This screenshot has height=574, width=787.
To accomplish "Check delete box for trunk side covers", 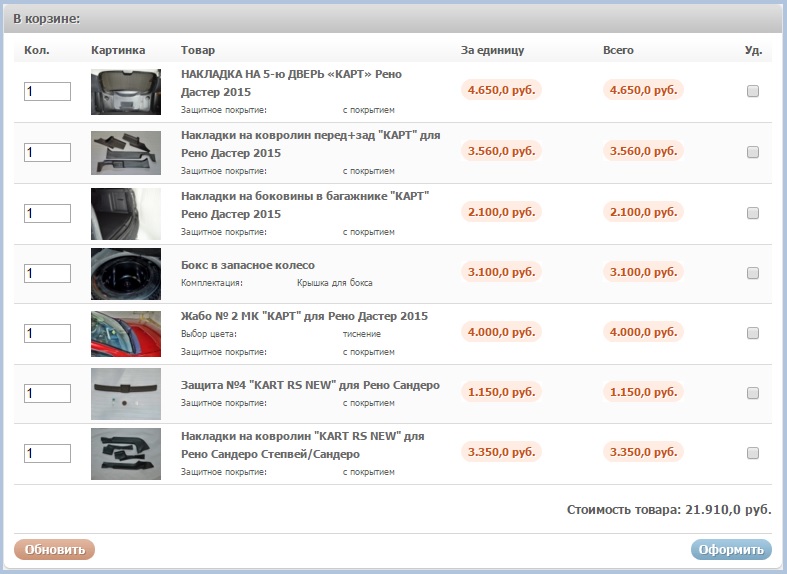I will [x=753, y=213].
